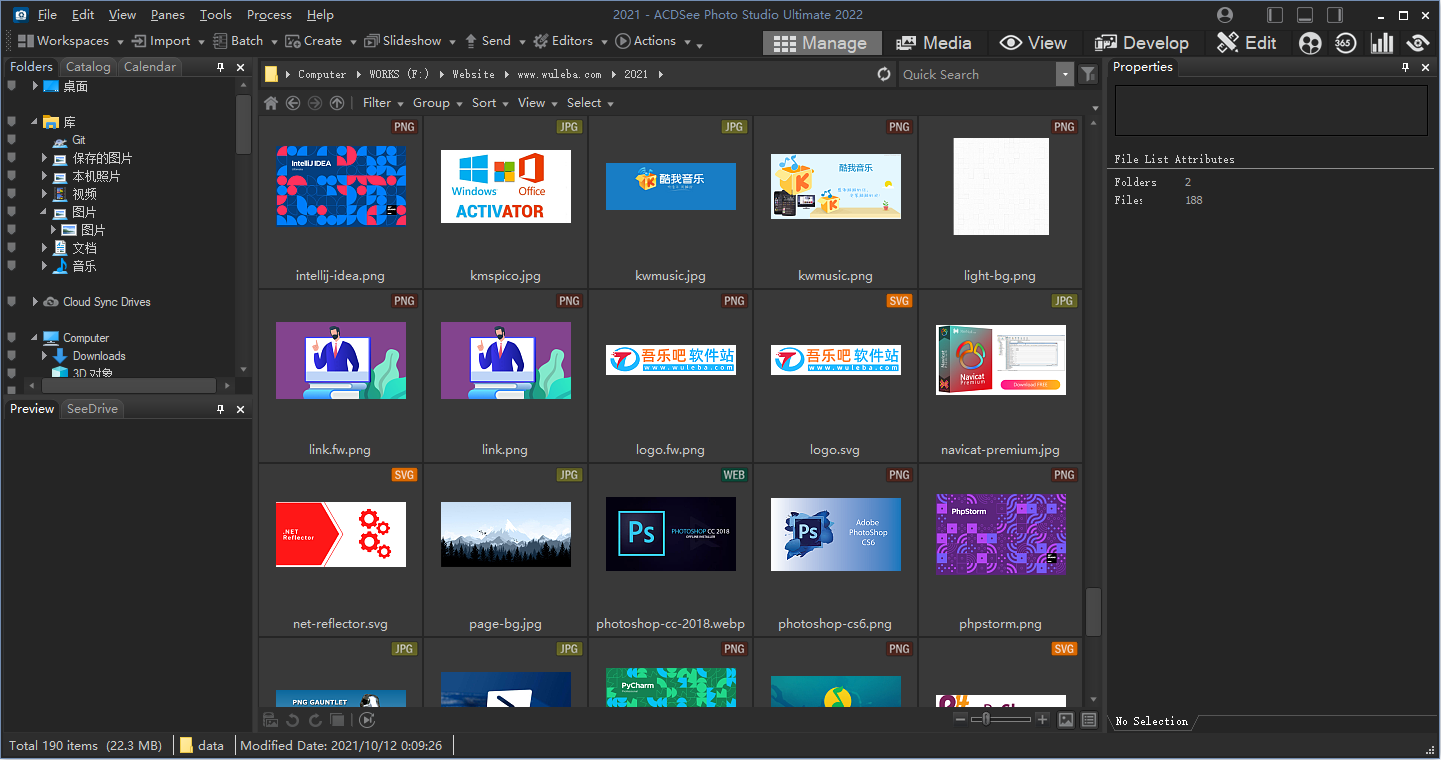This screenshot has width=1441, height=760.
Task: Switch to thumbnail view mode icon
Action: click(1066, 720)
